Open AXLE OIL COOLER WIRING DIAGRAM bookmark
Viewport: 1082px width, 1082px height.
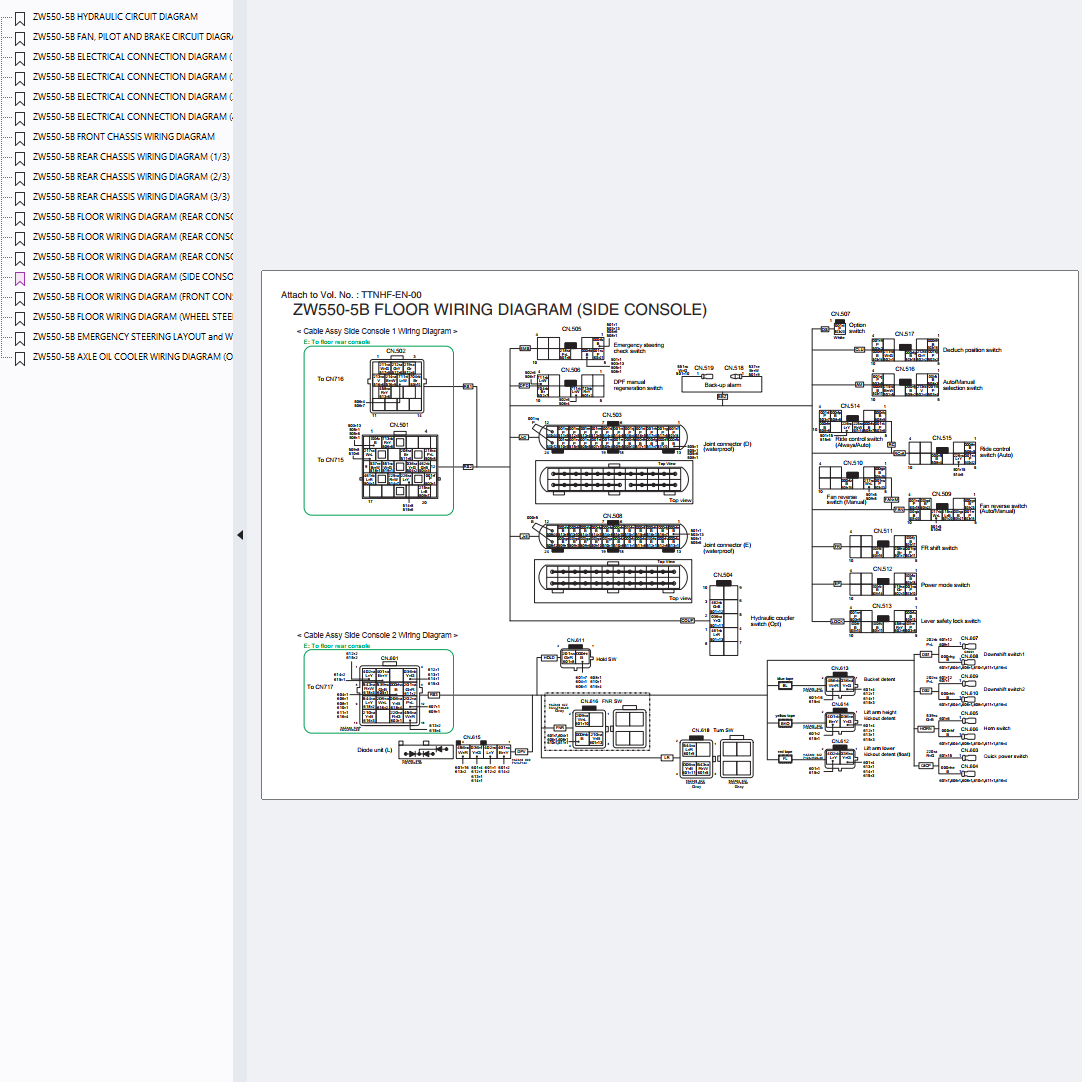point(132,357)
